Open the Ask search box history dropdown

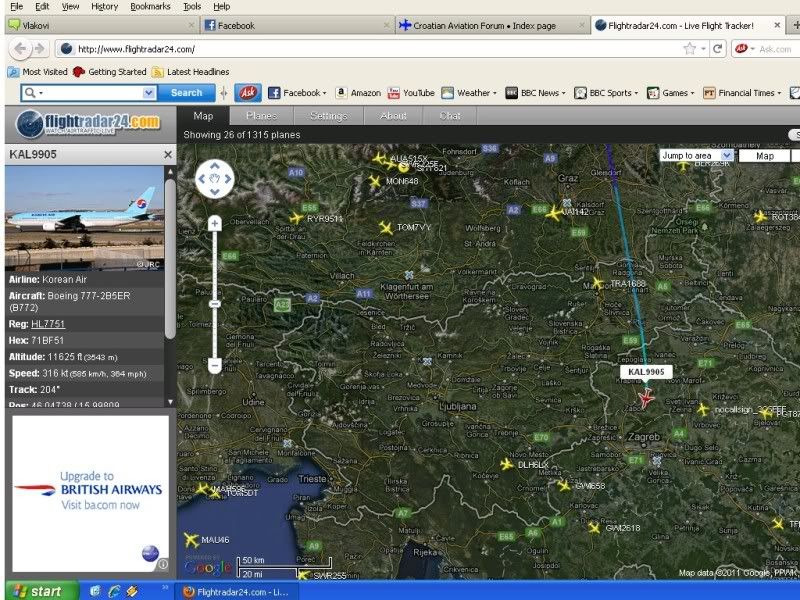click(148, 93)
